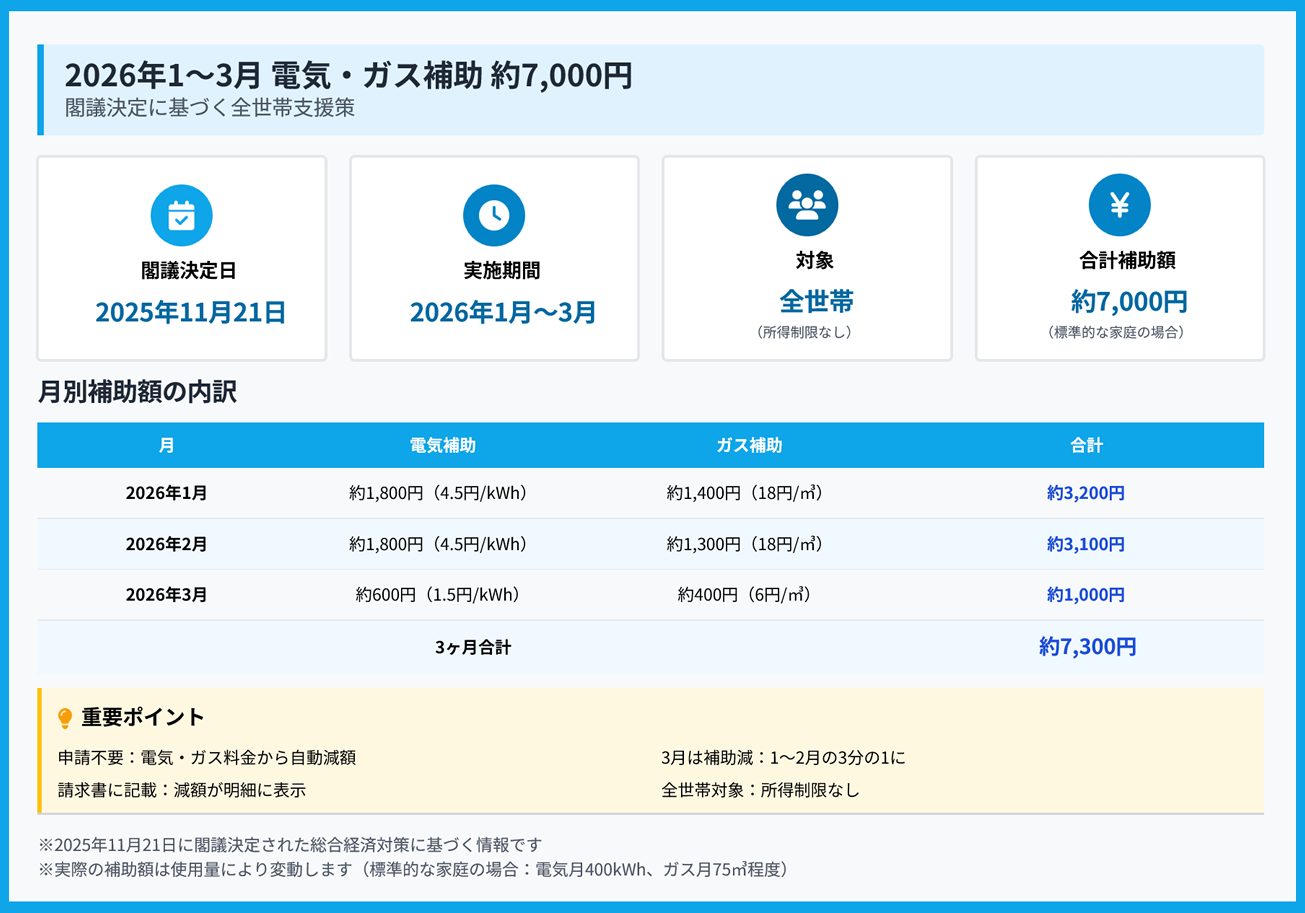Click the 約1,000円 total for March
The width and height of the screenshot is (1305, 913).
[x=1086, y=595]
